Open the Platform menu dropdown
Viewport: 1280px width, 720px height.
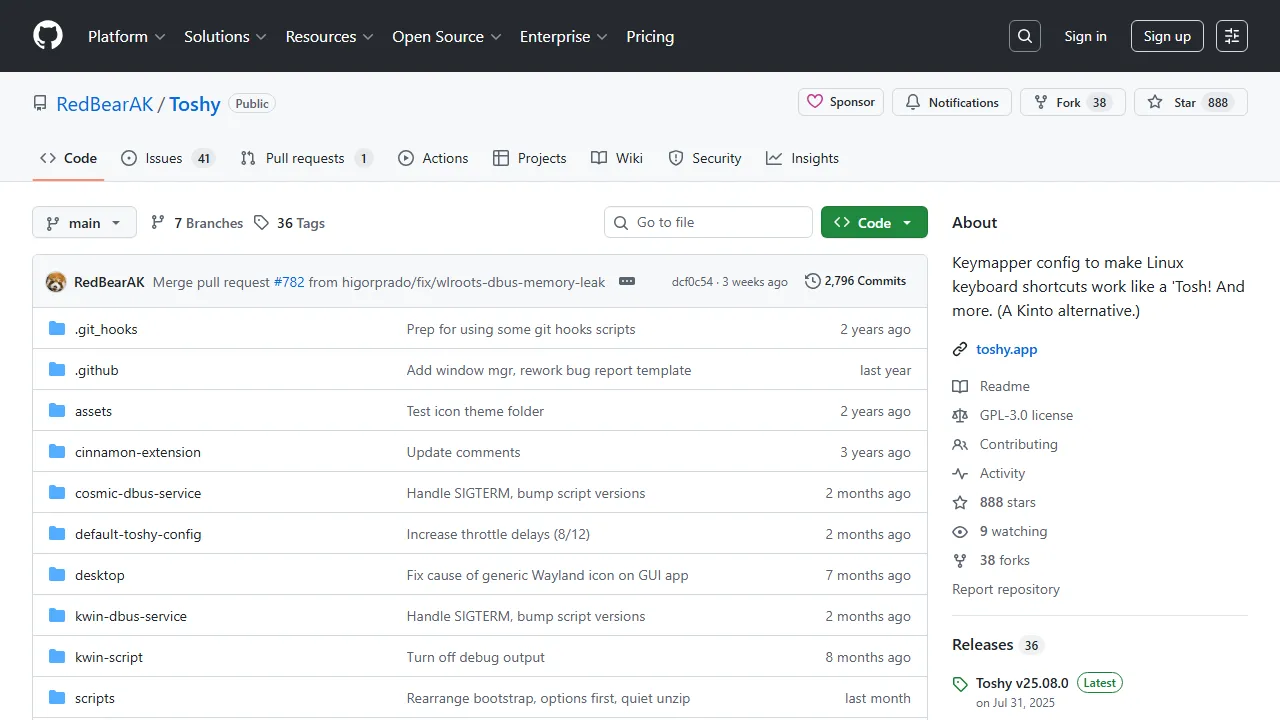coord(126,36)
